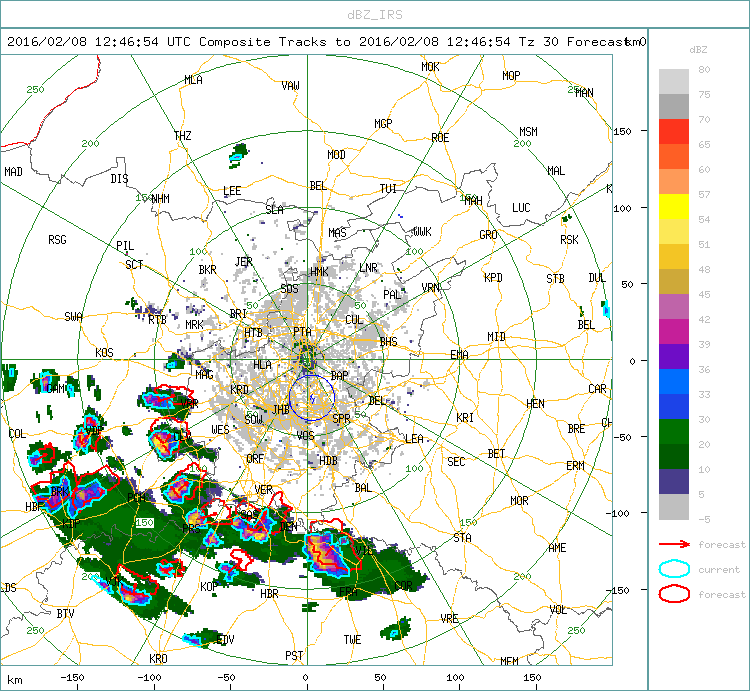
Task: Pick the bright yellow 54-57 dBZ swatch
Action: 673,207
